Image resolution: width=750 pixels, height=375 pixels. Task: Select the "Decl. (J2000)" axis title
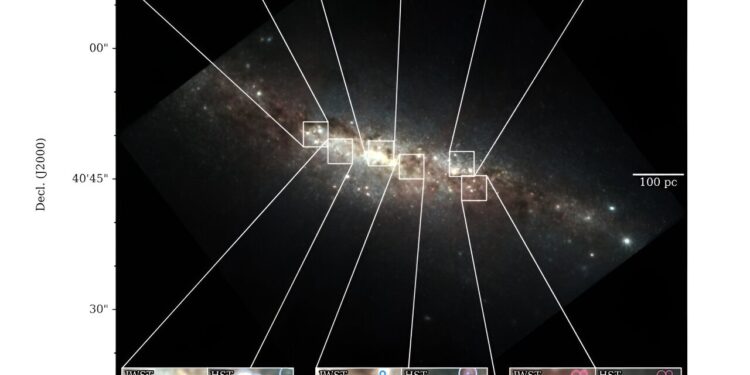41,174
